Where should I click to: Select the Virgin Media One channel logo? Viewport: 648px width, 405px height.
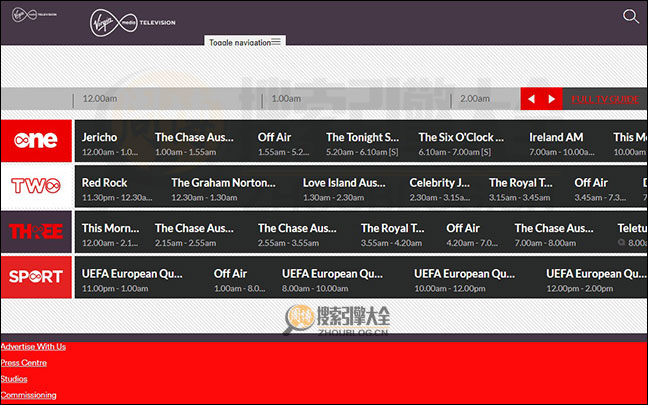point(36,141)
